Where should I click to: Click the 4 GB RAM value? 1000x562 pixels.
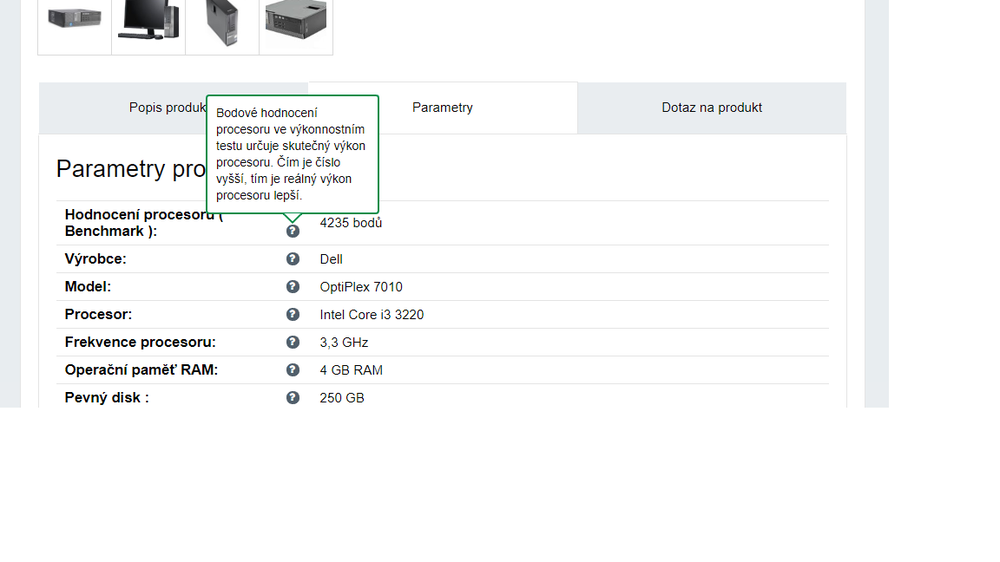click(x=351, y=370)
